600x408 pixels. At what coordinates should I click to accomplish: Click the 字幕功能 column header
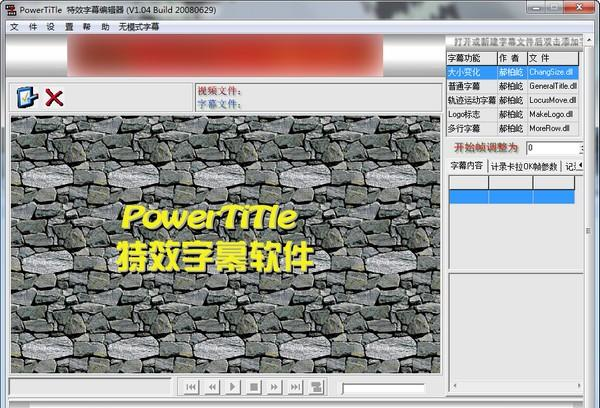[472, 58]
